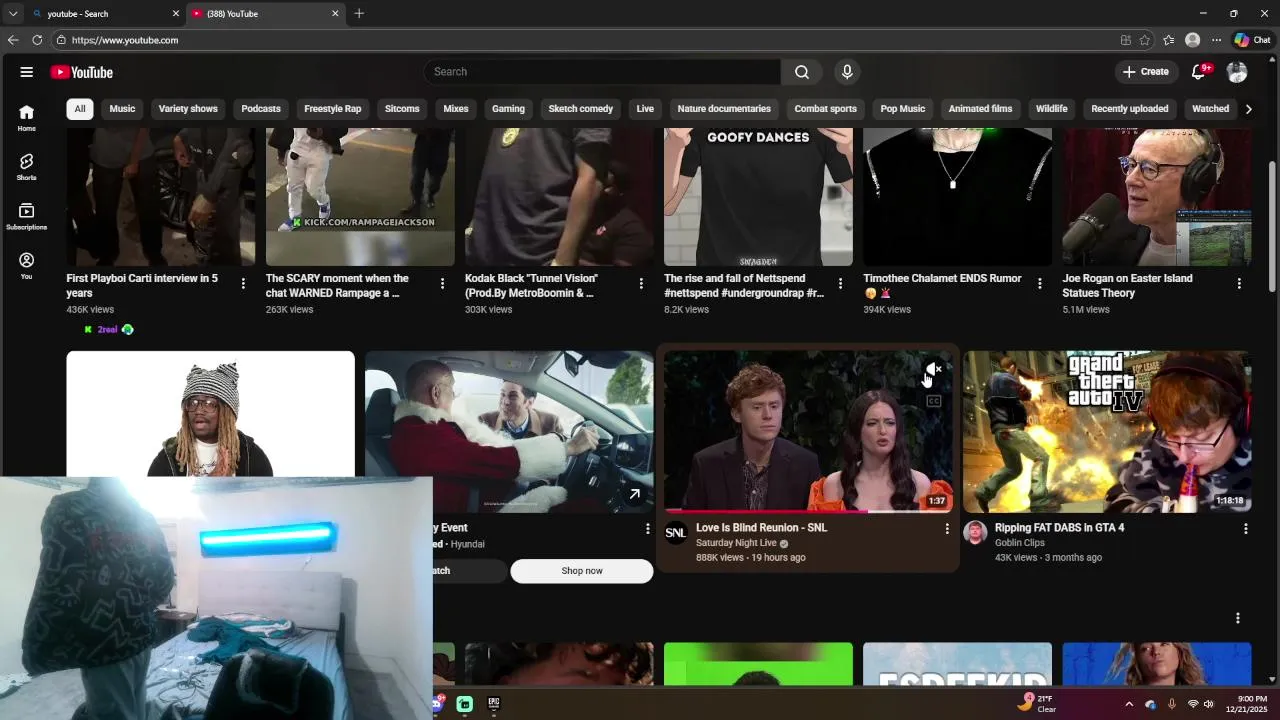
Task: Open the account avatar menu
Action: coord(1237,72)
